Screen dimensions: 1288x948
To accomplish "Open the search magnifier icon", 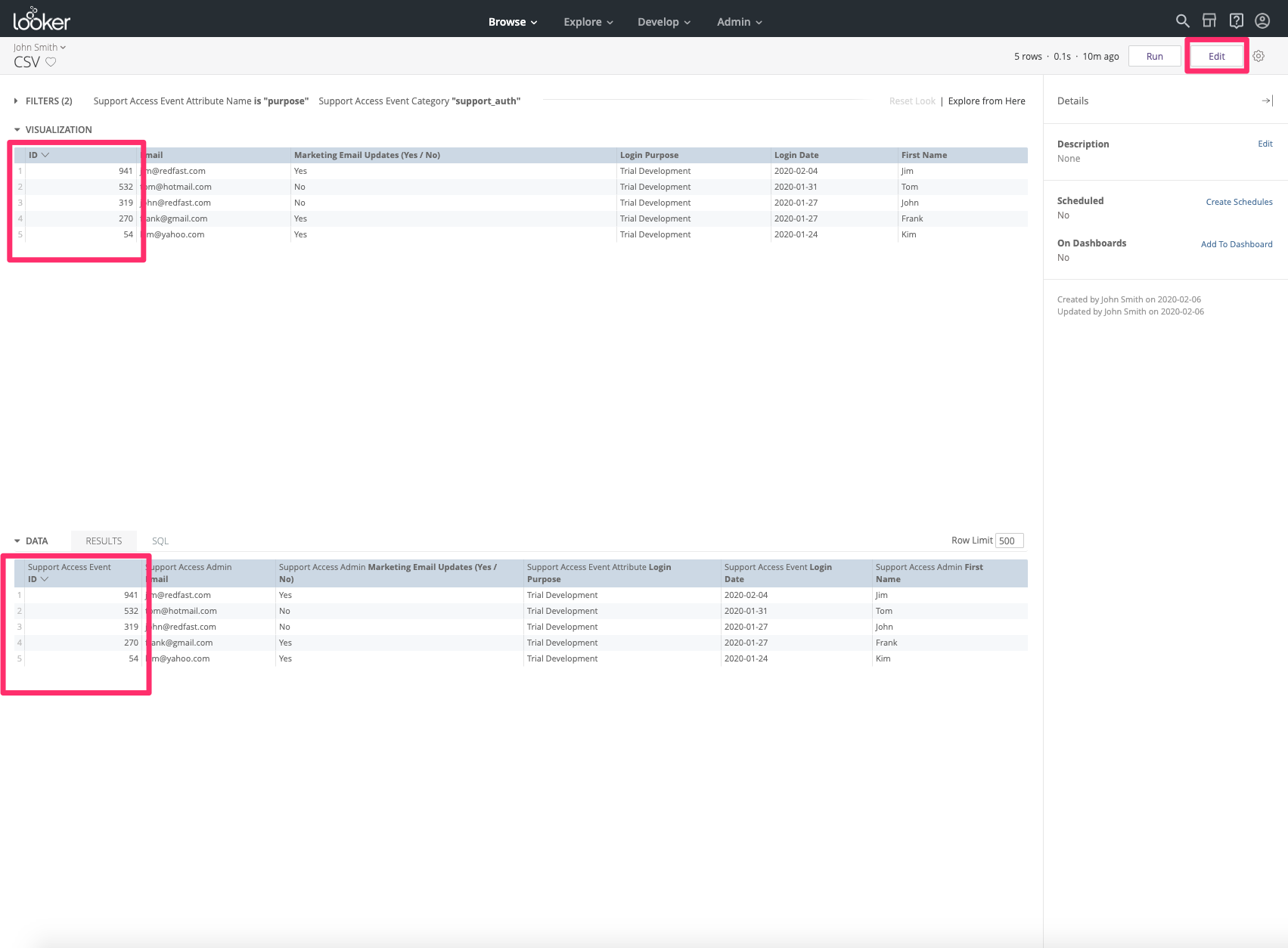I will pos(1183,21).
